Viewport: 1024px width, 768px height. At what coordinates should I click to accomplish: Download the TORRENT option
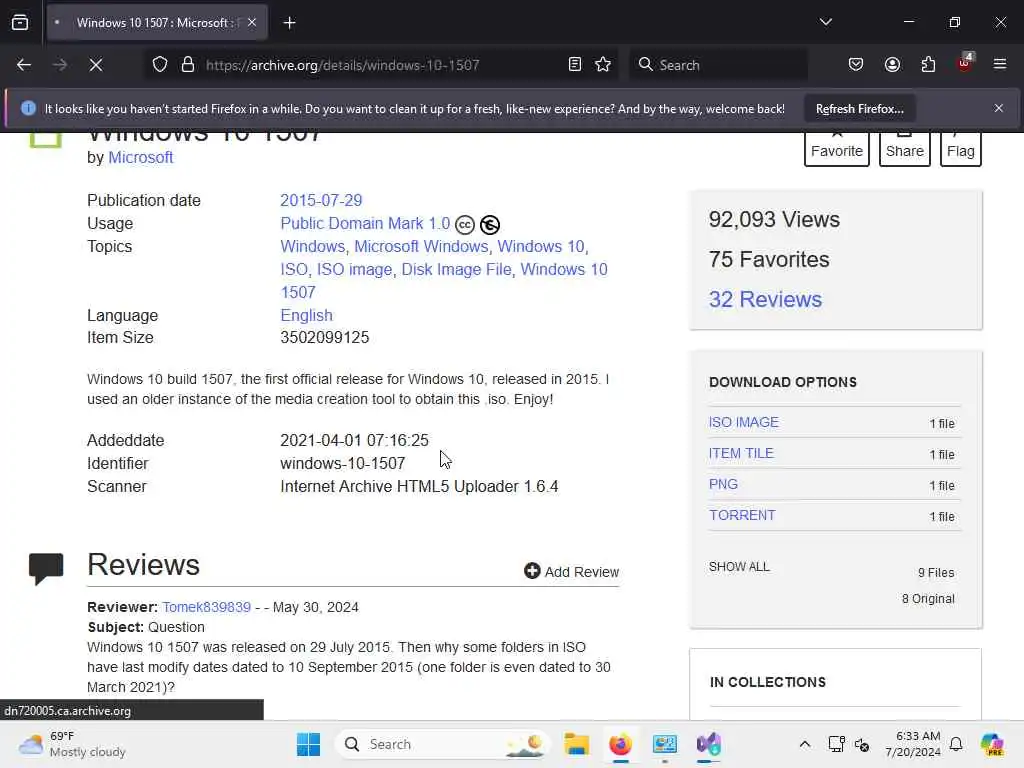point(742,515)
